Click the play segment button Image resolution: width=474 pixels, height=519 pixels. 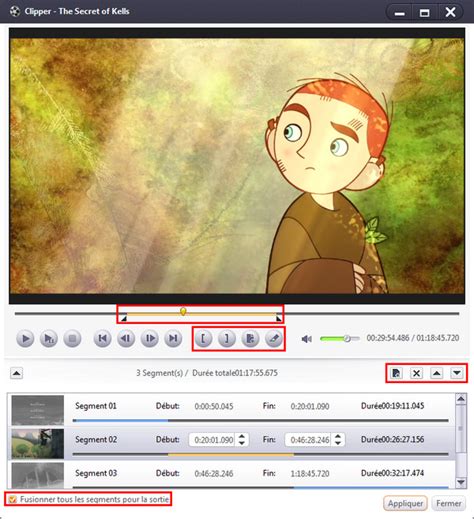tap(49, 339)
